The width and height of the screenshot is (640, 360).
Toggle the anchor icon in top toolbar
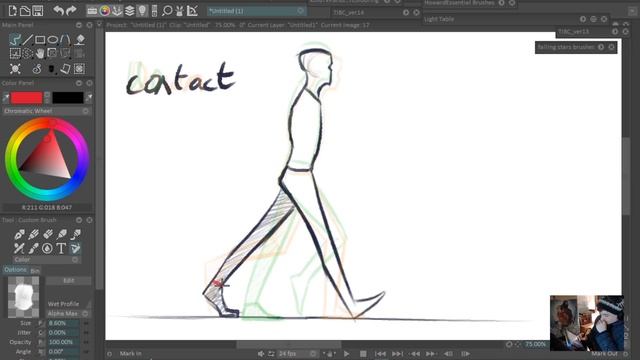point(117,11)
